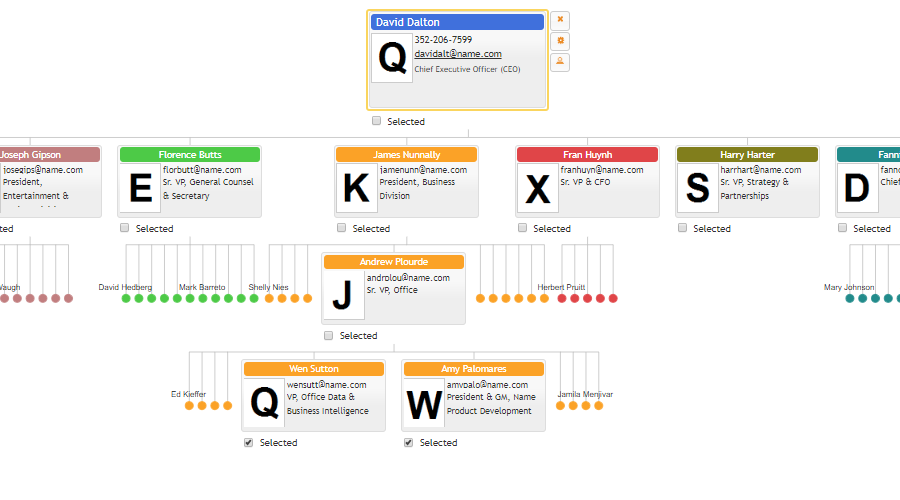The height and width of the screenshot is (500, 900).
Task: Click the orange X button beside David Dalton
Action: pyautogui.click(x=560, y=20)
